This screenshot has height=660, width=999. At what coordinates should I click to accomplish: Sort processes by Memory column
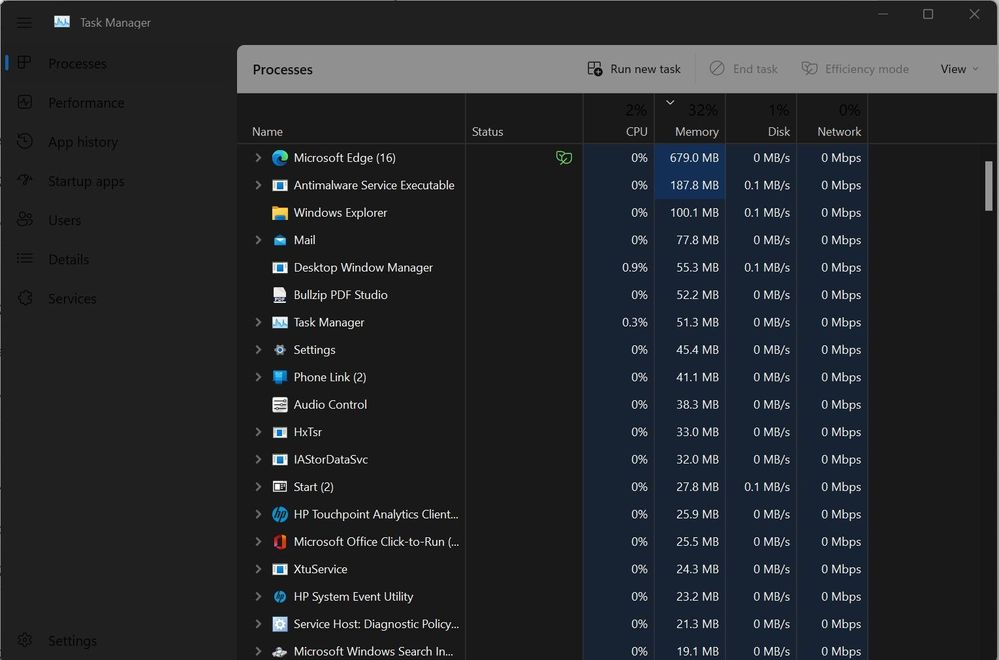coord(696,131)
